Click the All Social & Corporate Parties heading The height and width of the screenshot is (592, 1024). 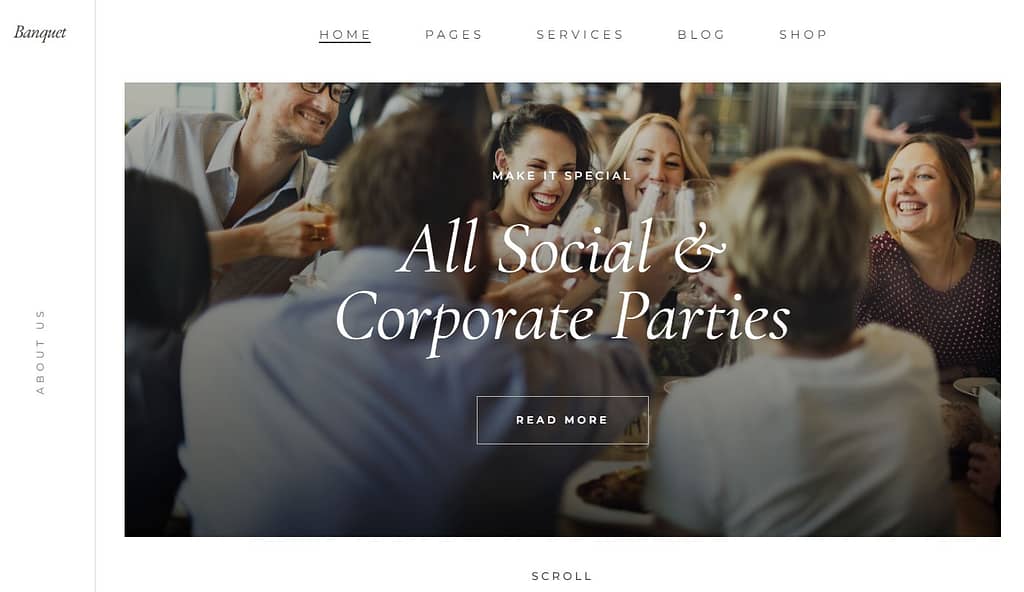point(562,284)
